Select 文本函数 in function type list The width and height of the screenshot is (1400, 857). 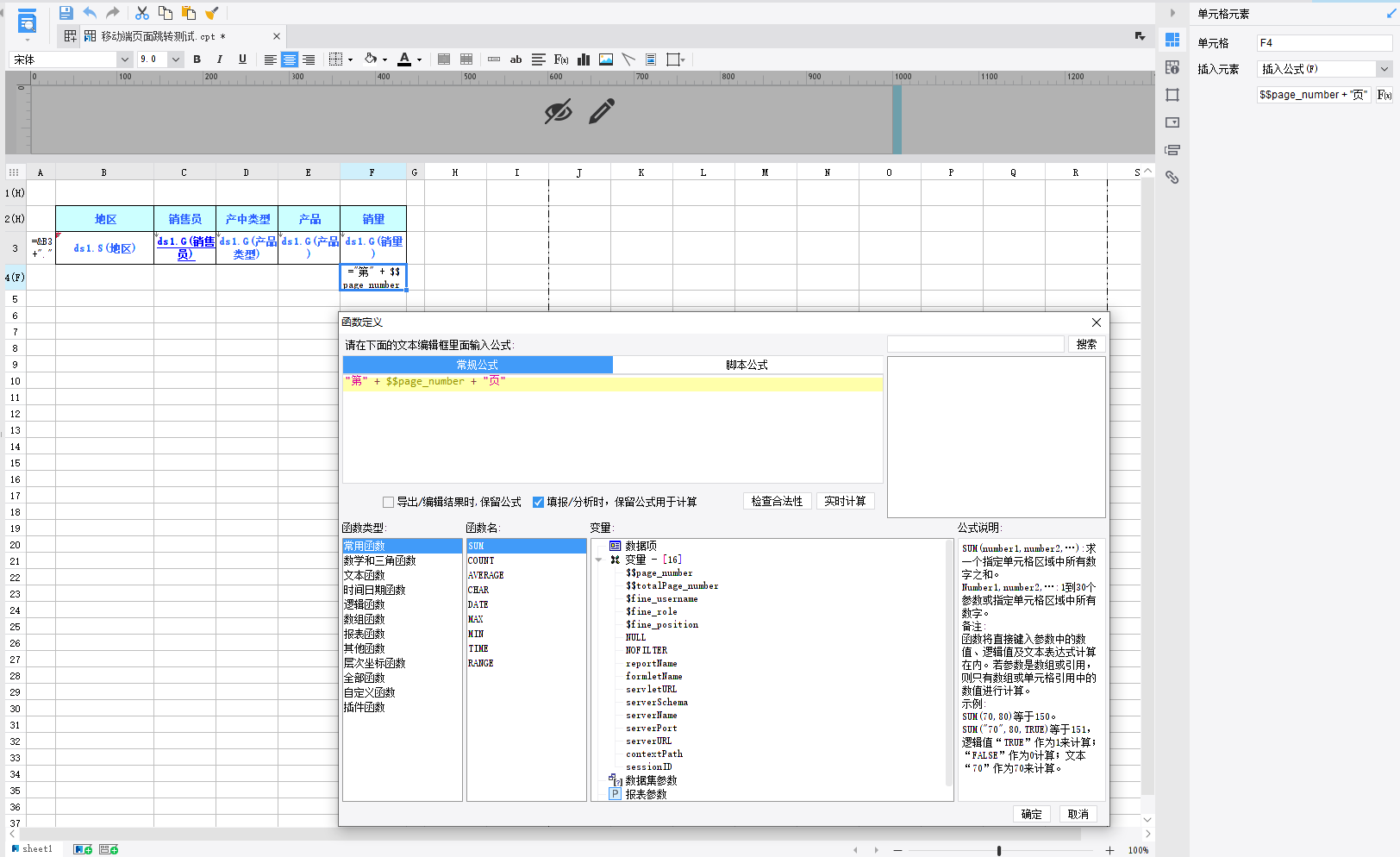(x=365, y=575)
